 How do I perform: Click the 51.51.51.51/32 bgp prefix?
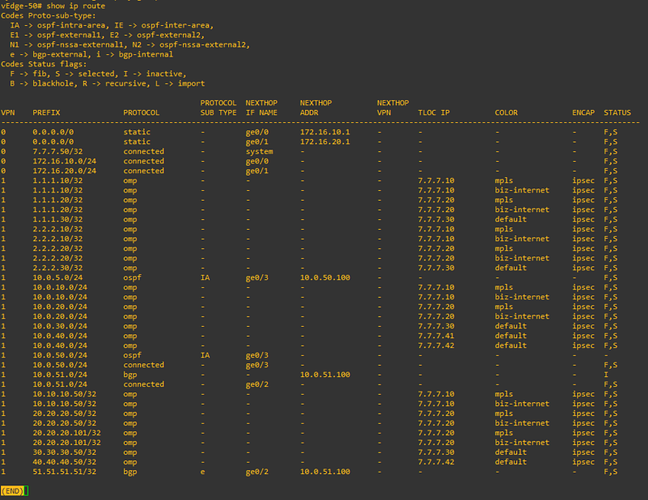point(64,471)
